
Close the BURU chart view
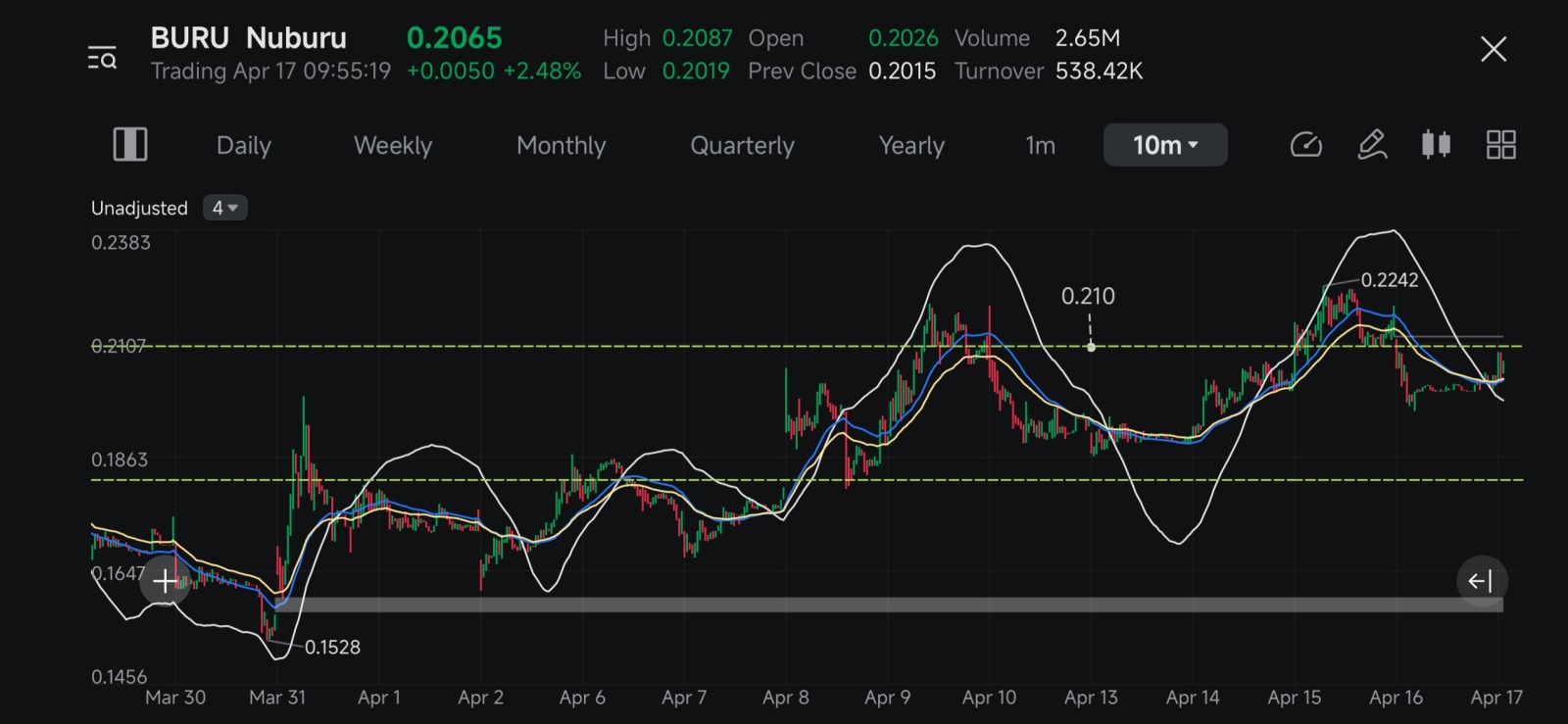1494,49
